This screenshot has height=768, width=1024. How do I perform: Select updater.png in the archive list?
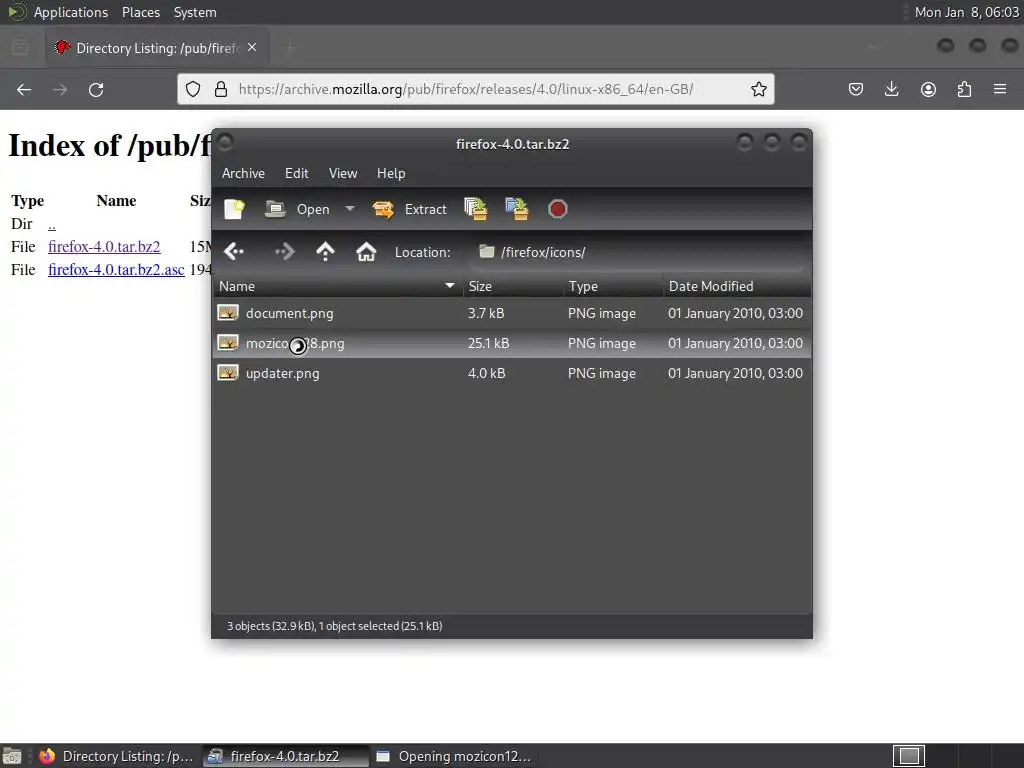[x=512, y=373]
